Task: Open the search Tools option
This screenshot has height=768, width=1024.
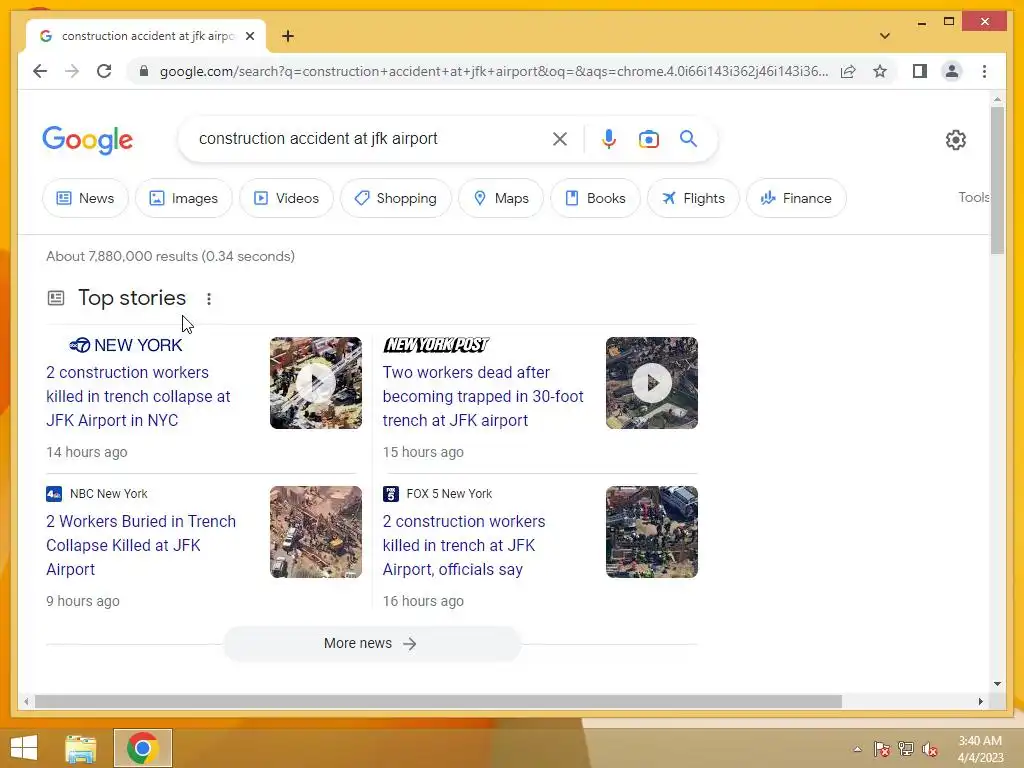Action: [x=974, y=197]
